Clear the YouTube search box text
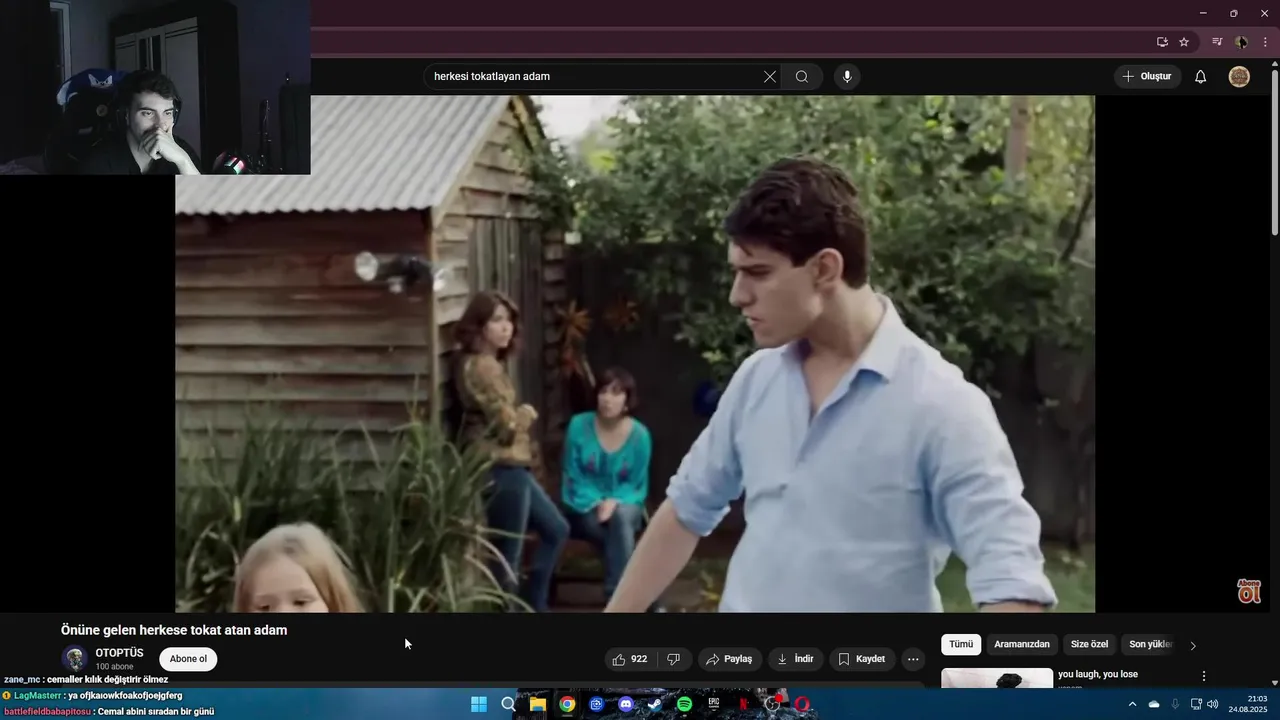Viewport: 1280px width, 720px height. [770, 77]
